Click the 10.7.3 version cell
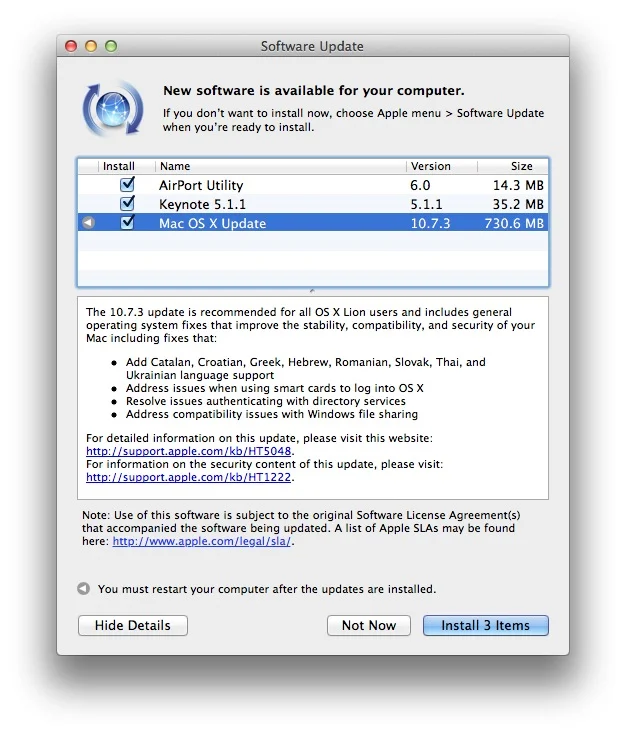Screen dimensions: 626x734 tap(430, 224)
